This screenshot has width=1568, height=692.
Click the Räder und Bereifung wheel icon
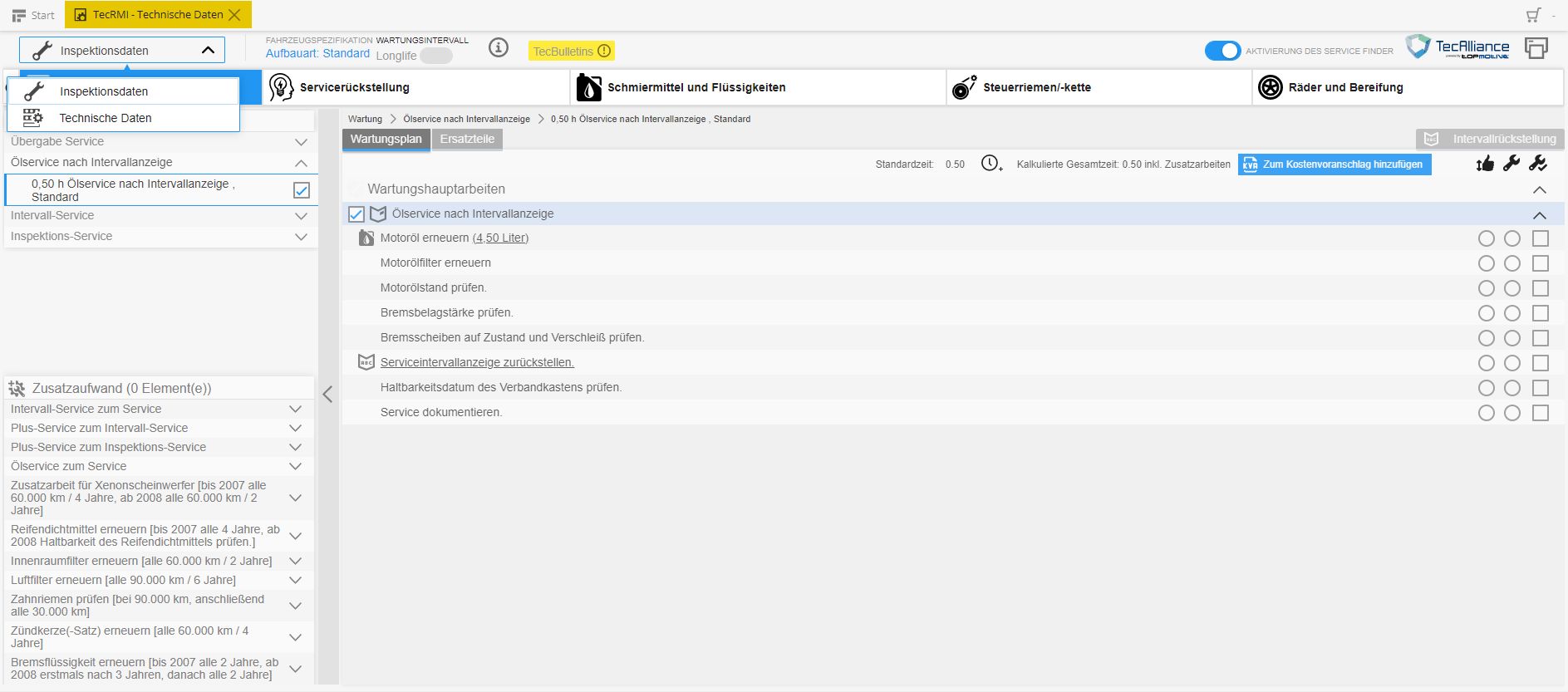tap(1271, 87)
